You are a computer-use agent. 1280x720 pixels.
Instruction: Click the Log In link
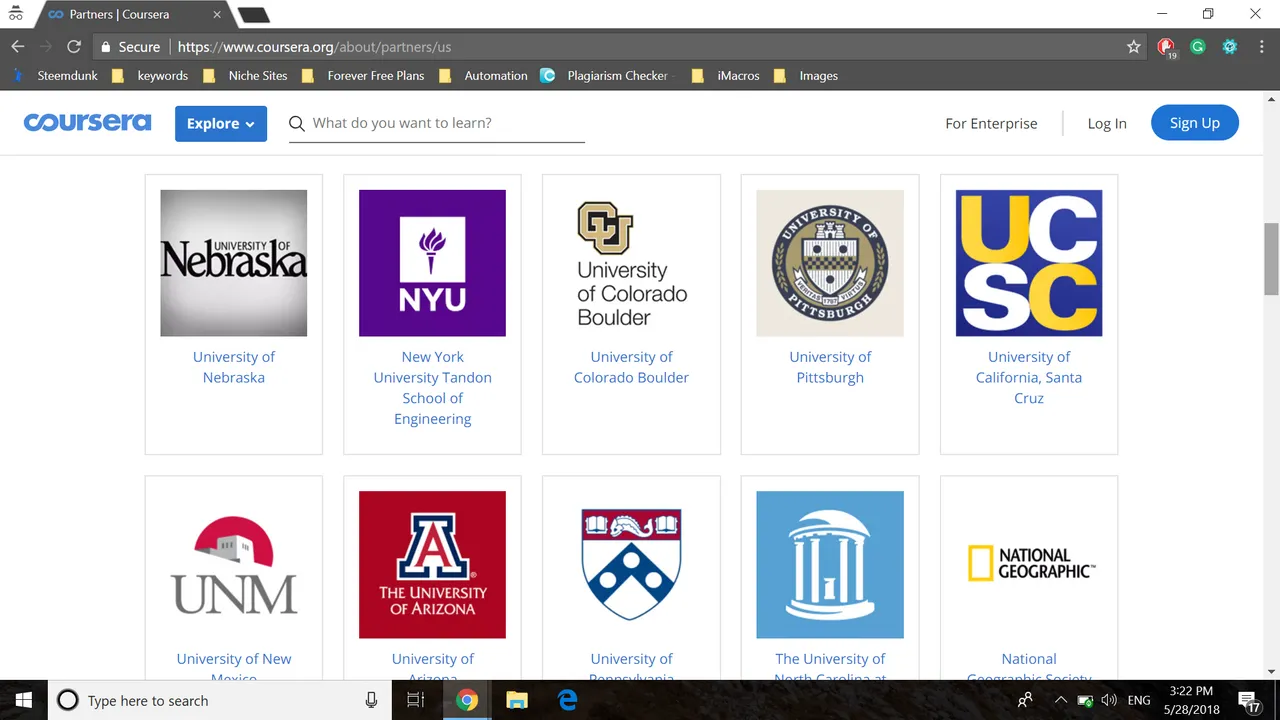[1107, 123]
